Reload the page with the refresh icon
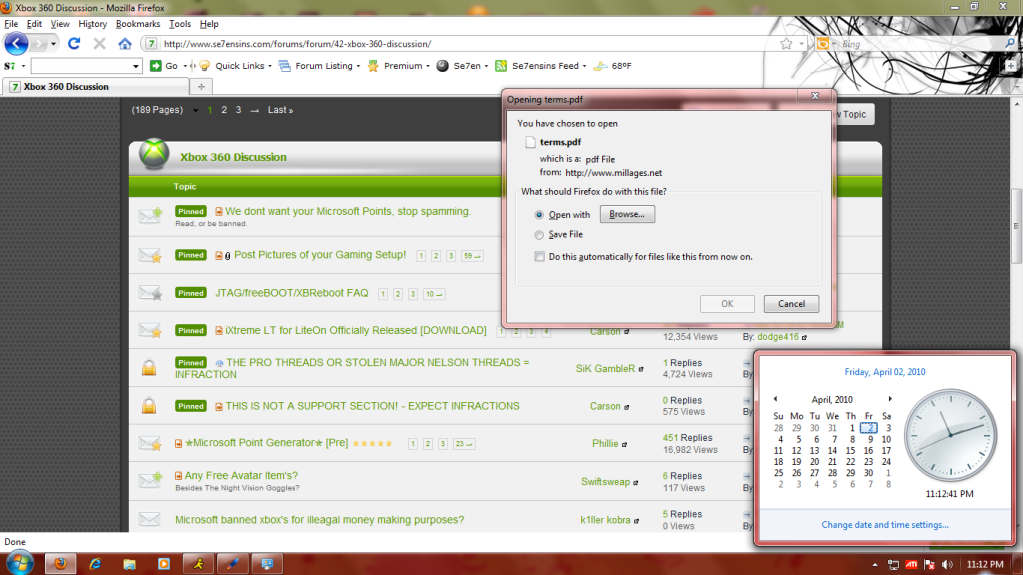 click(x=74, y=44)
